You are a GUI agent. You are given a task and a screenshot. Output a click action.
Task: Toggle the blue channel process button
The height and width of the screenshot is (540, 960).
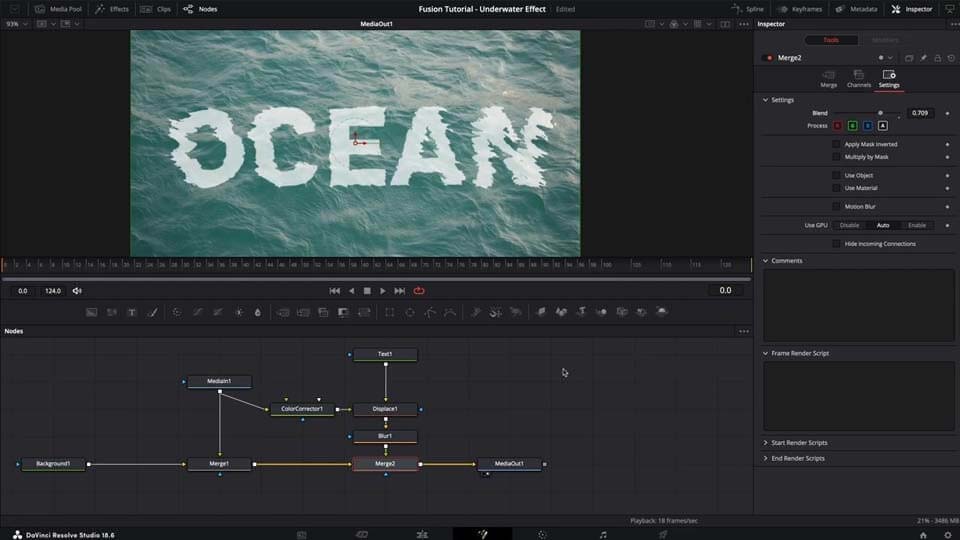coord(868,126)
